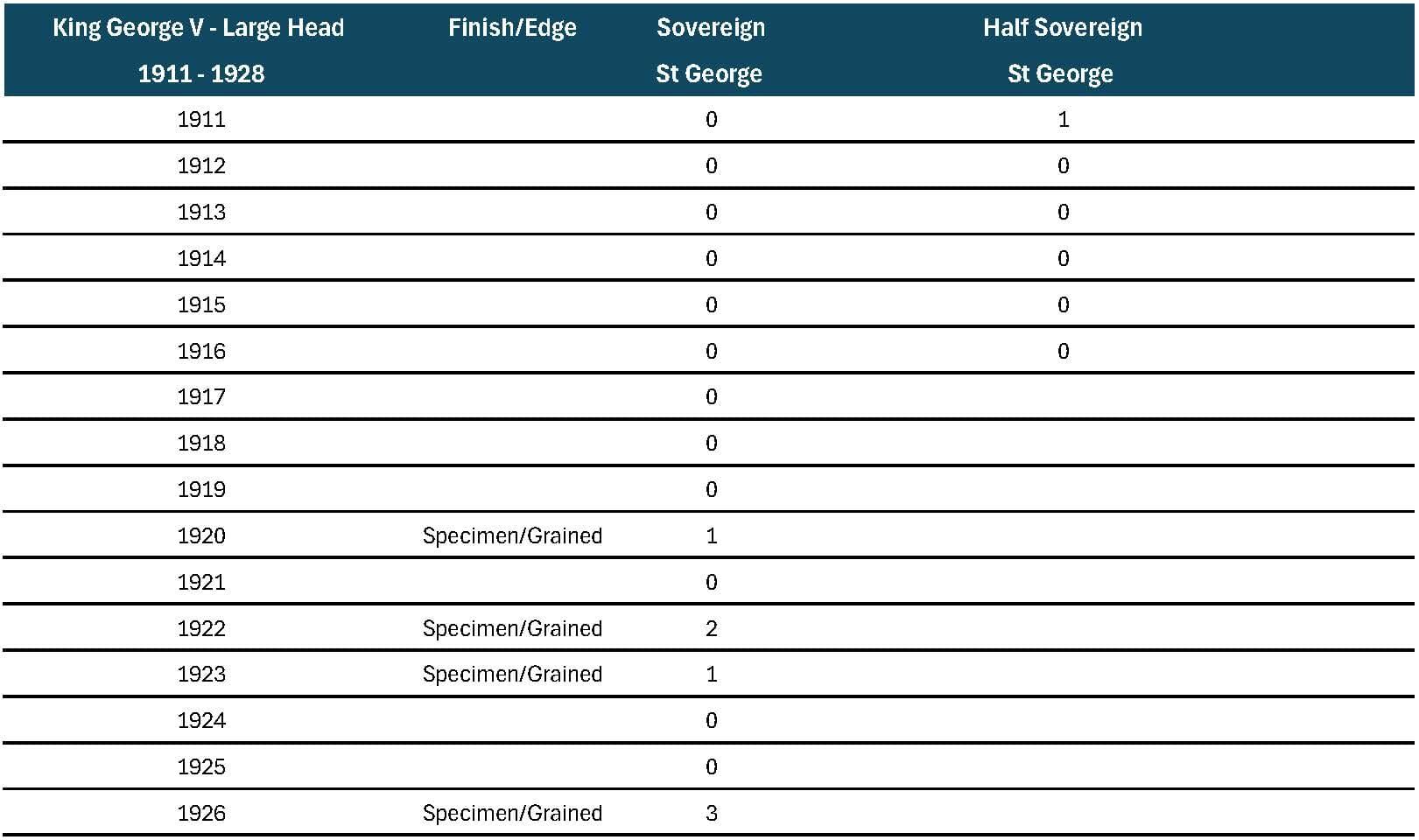
Task: Select the Half Sovereign value for 1916
Action: point(1063,352)
